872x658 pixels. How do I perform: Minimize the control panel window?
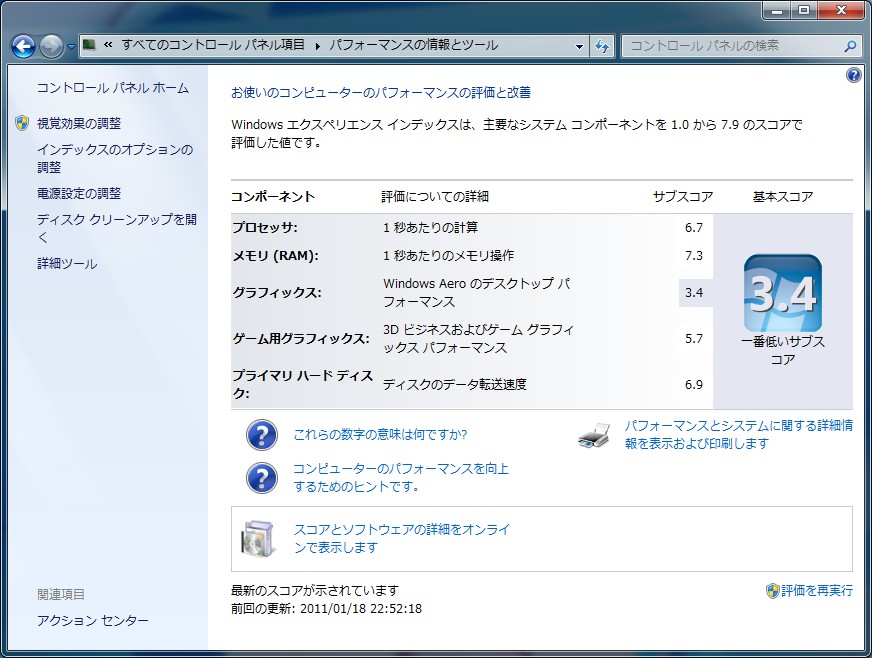[x=777, y=11]
